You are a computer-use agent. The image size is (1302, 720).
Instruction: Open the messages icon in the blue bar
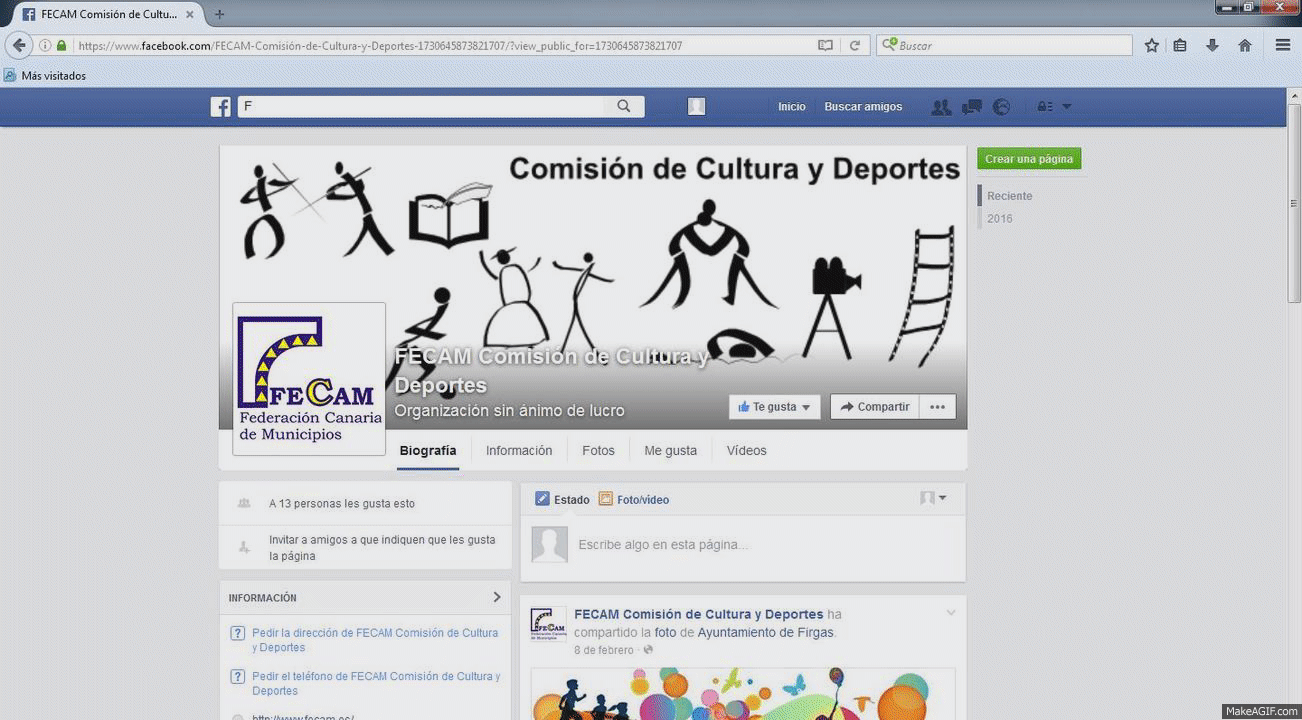(x=971, y=107)
